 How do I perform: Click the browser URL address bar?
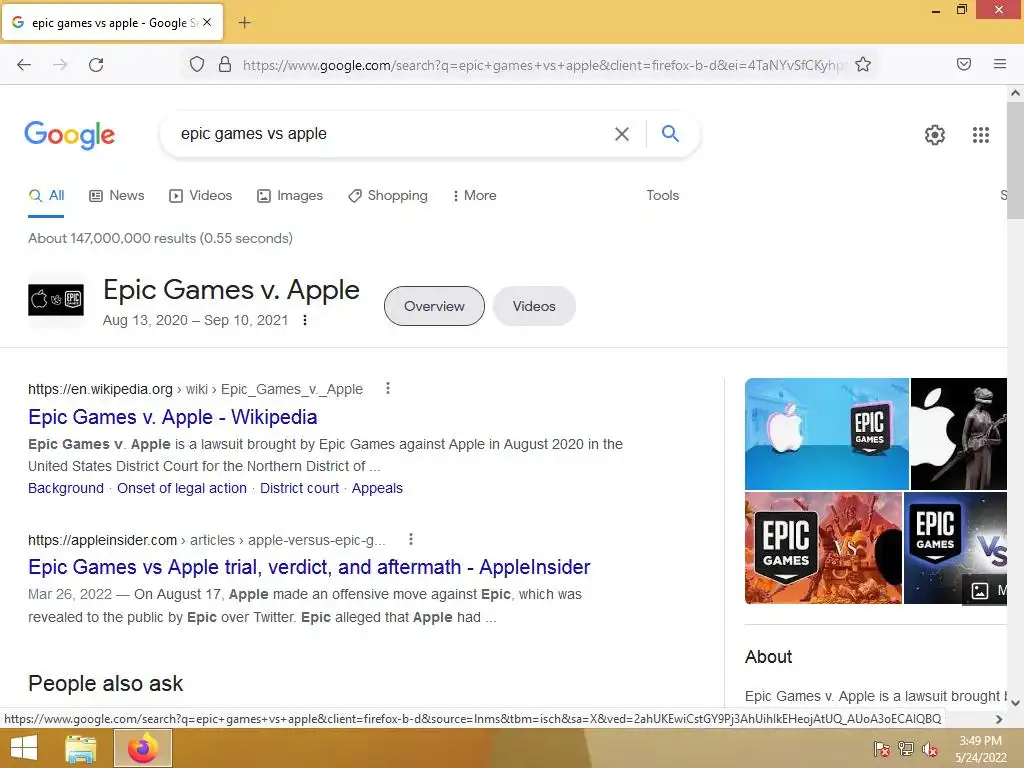click(542, 65)
